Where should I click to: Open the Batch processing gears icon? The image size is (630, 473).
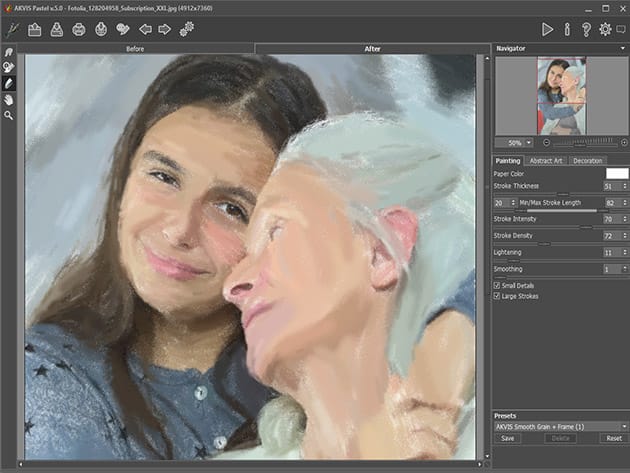187,29
